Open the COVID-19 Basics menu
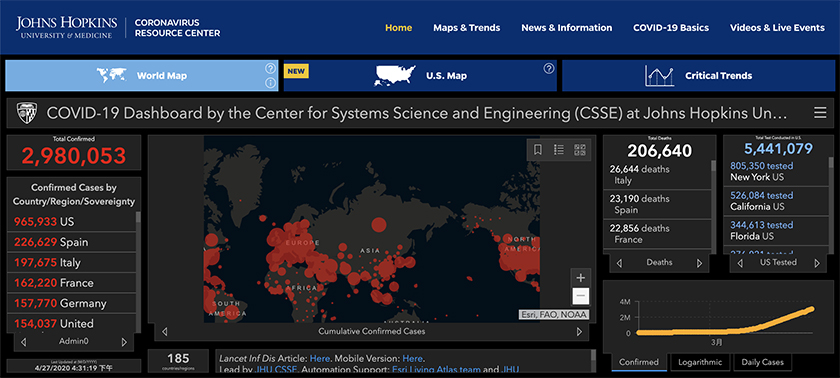 (x=671, y=28)
